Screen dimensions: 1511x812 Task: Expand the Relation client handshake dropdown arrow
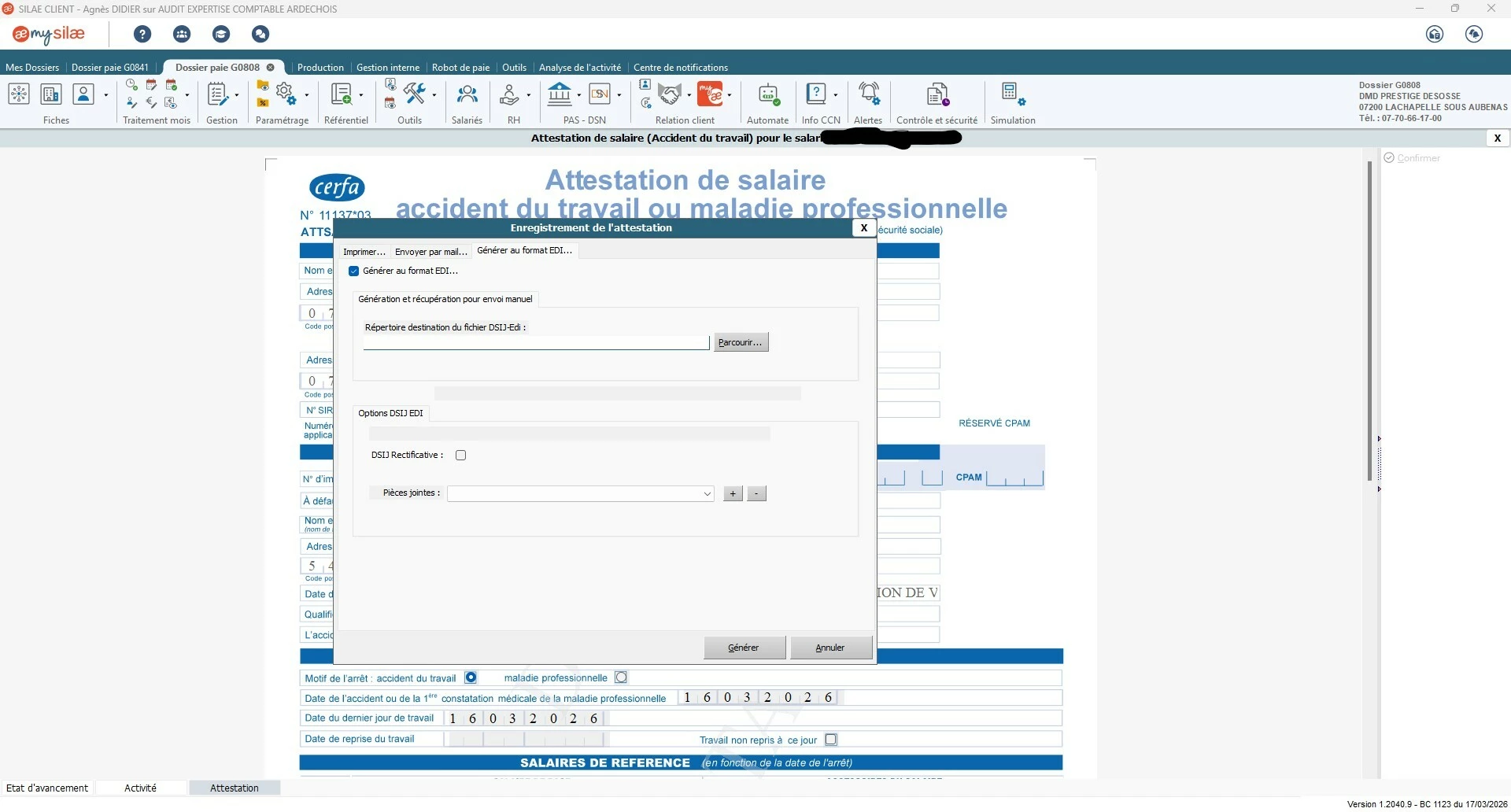[x=689, y=95]
